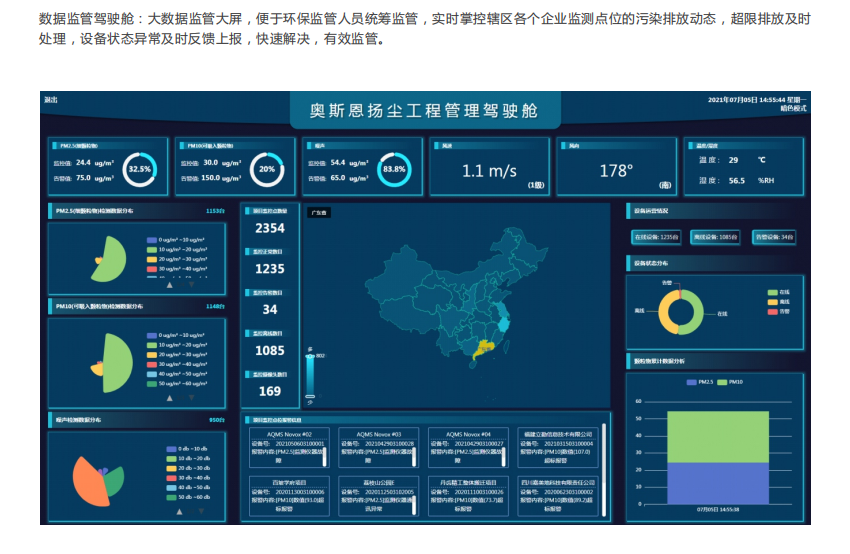
Task: Open AQMS Novox #02 alarm card
Action: [x=289, y=447]
